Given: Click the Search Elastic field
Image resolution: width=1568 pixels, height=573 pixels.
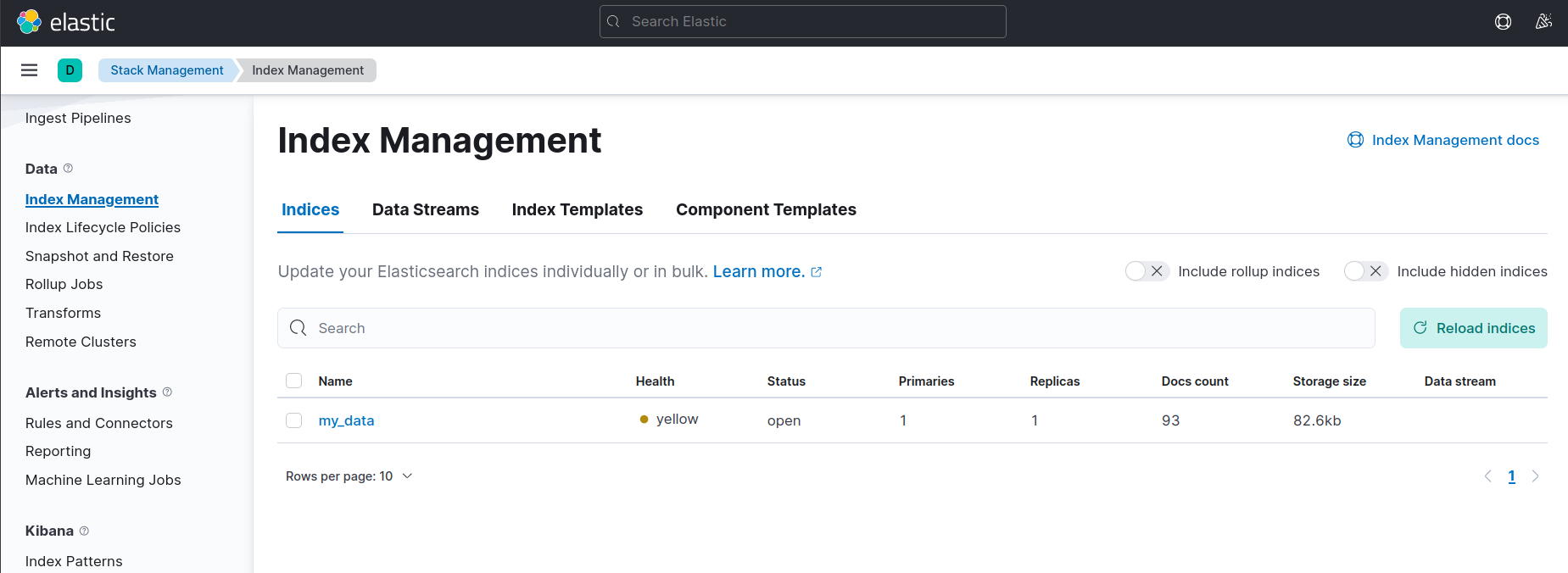Looking at the screenshot, I should pyautogui.click(x=803, y=22).
